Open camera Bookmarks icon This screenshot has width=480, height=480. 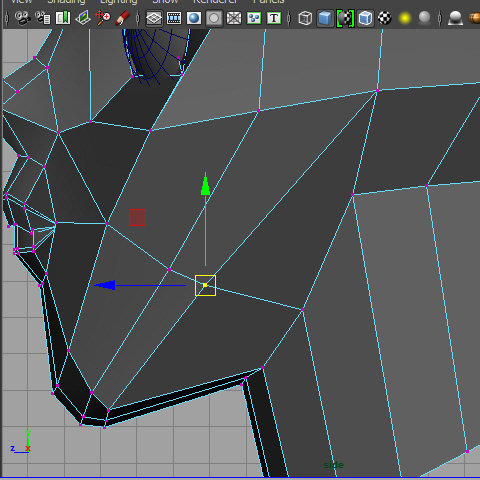pos(63,18)
